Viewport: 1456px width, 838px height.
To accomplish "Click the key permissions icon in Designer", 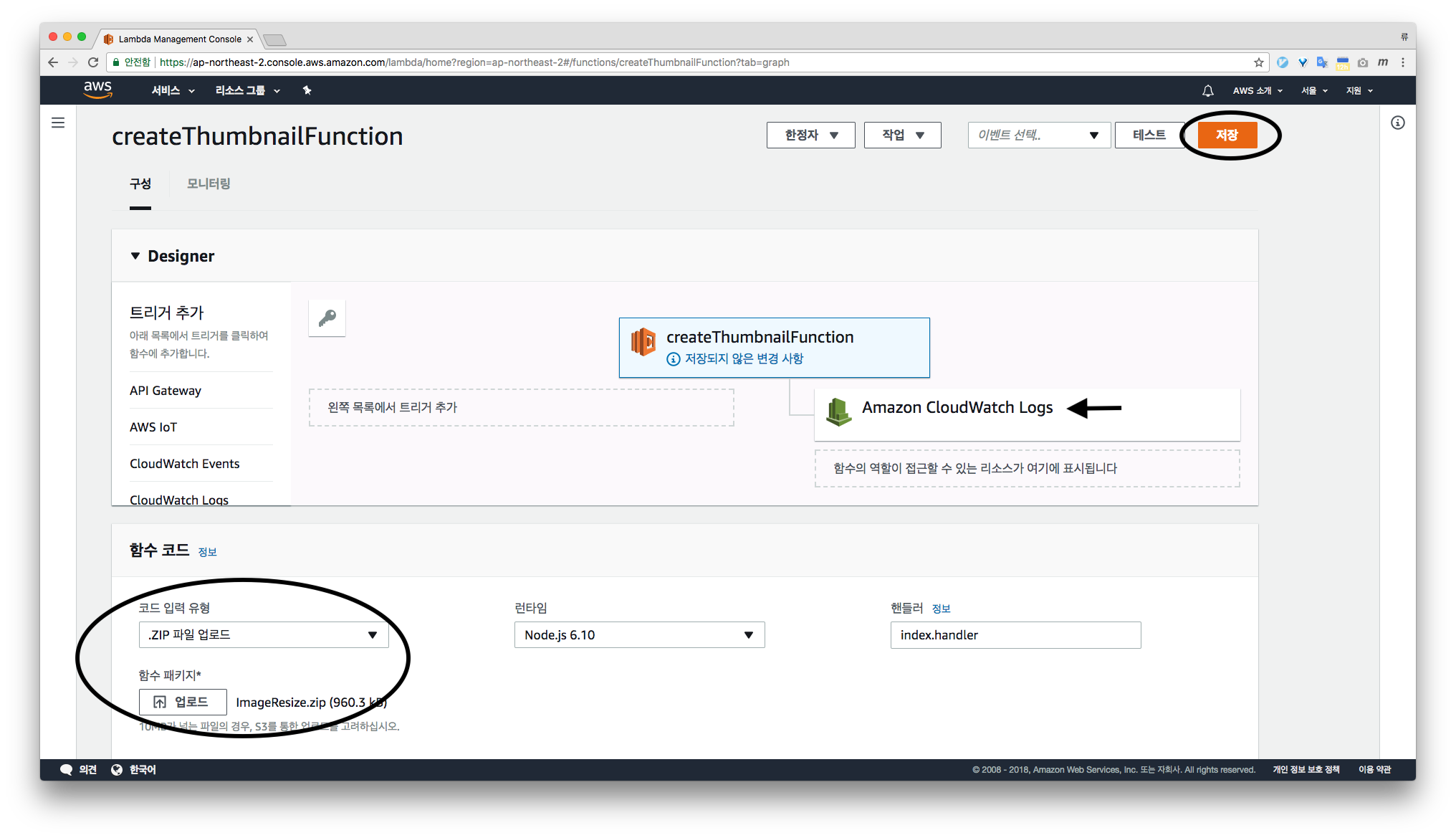I will point(327,318).
